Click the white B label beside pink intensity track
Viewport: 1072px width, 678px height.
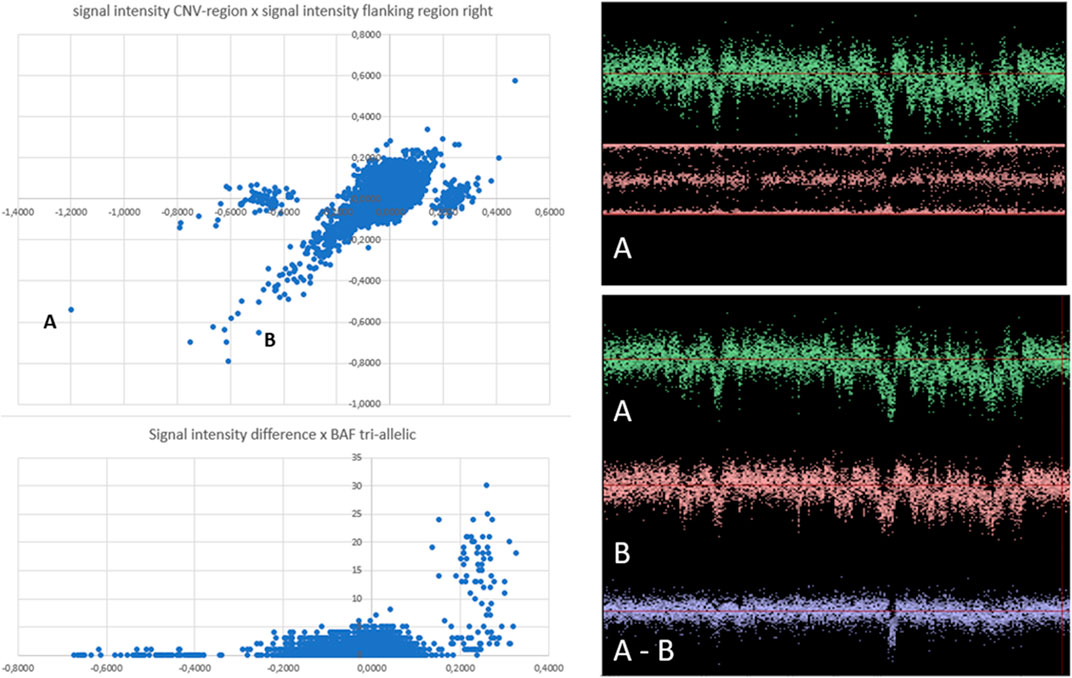point(622,552)
